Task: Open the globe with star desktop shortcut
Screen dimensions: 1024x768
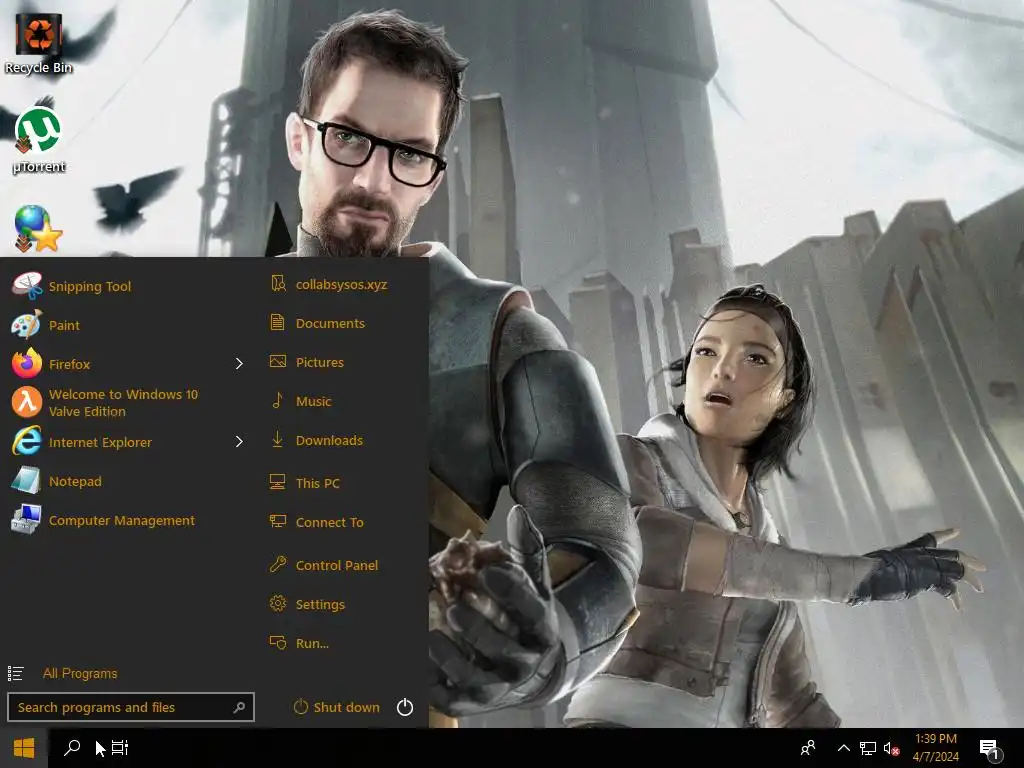Action: (x=39, y=229)
